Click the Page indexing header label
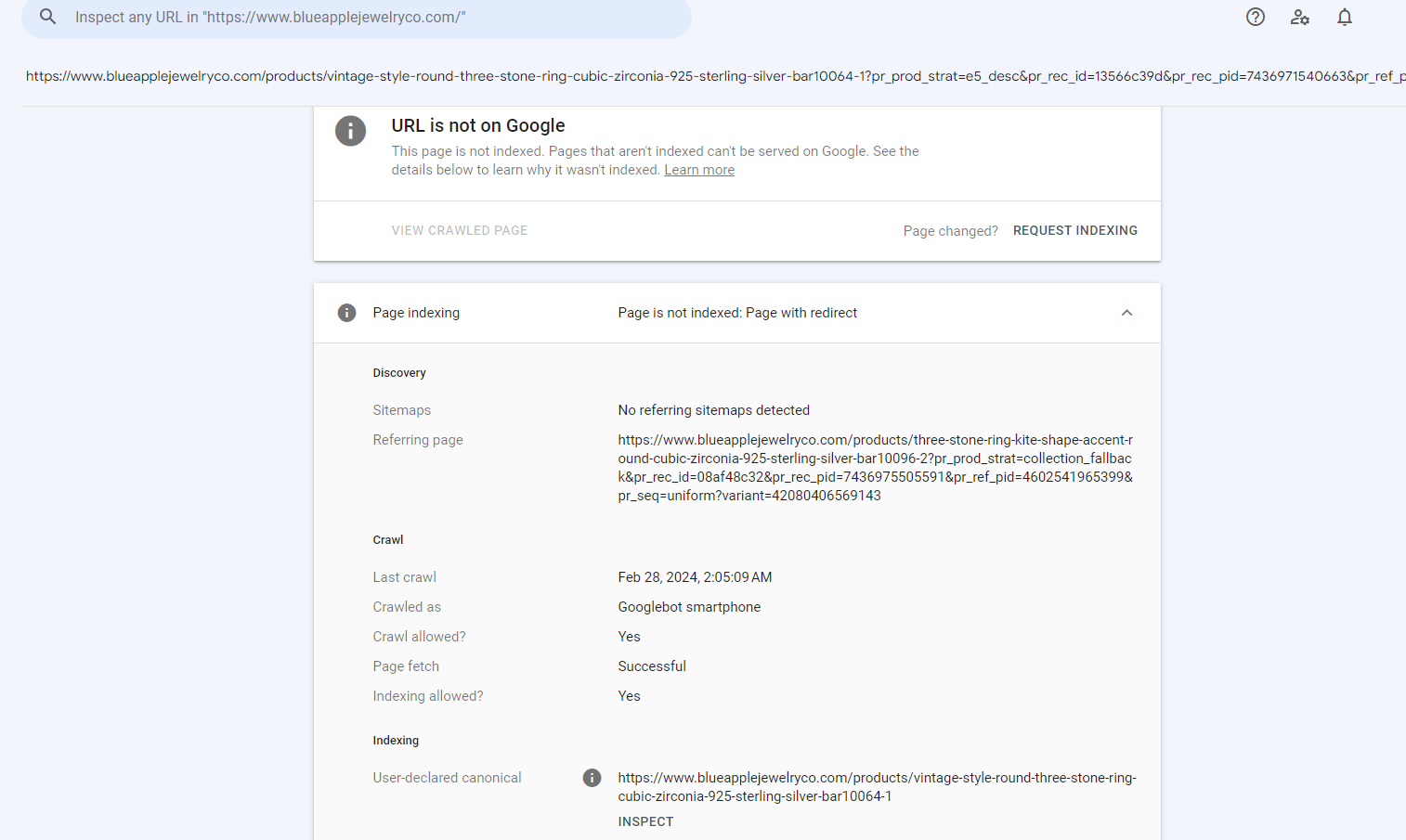 (416, 313)
